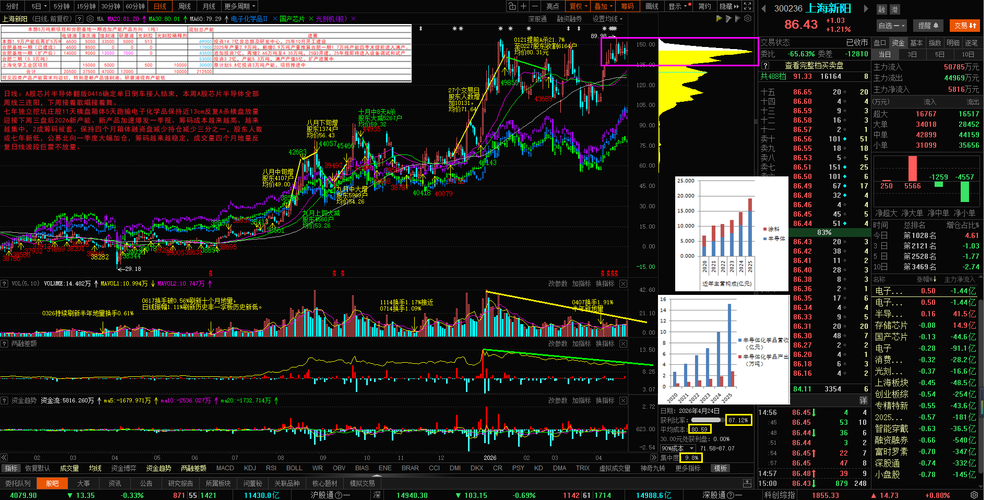Click the 深股通 button above chart
Image resolution: width=984 pixels, height=500 pixels.
[x=538, y=19]
